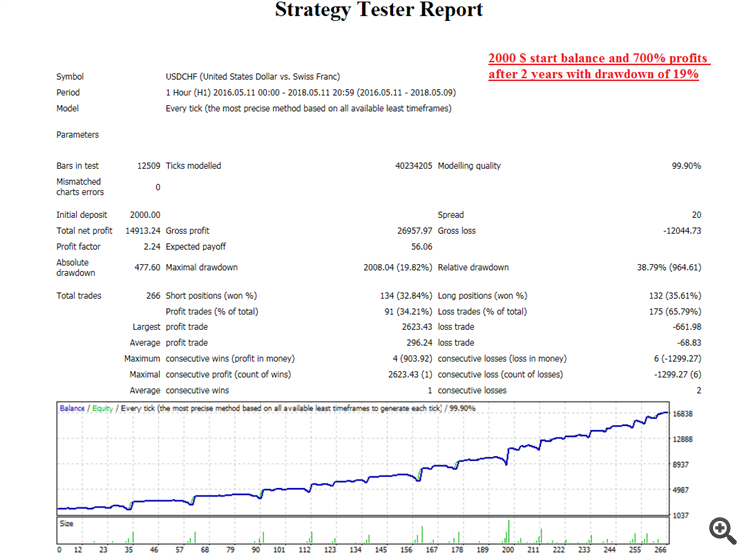This screenshot has width=750, height=557.
Task: Click the Spread value 20
Action: tap(696, 215)
